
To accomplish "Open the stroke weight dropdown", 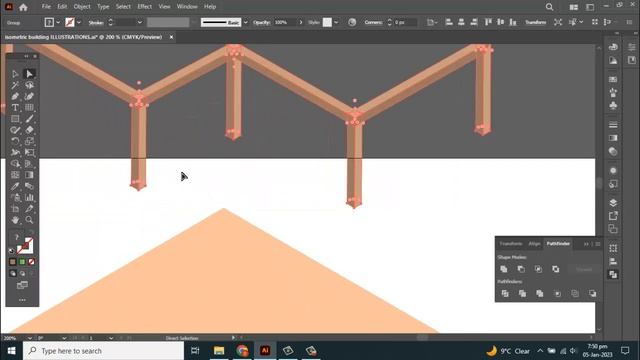I will (140, 22).
